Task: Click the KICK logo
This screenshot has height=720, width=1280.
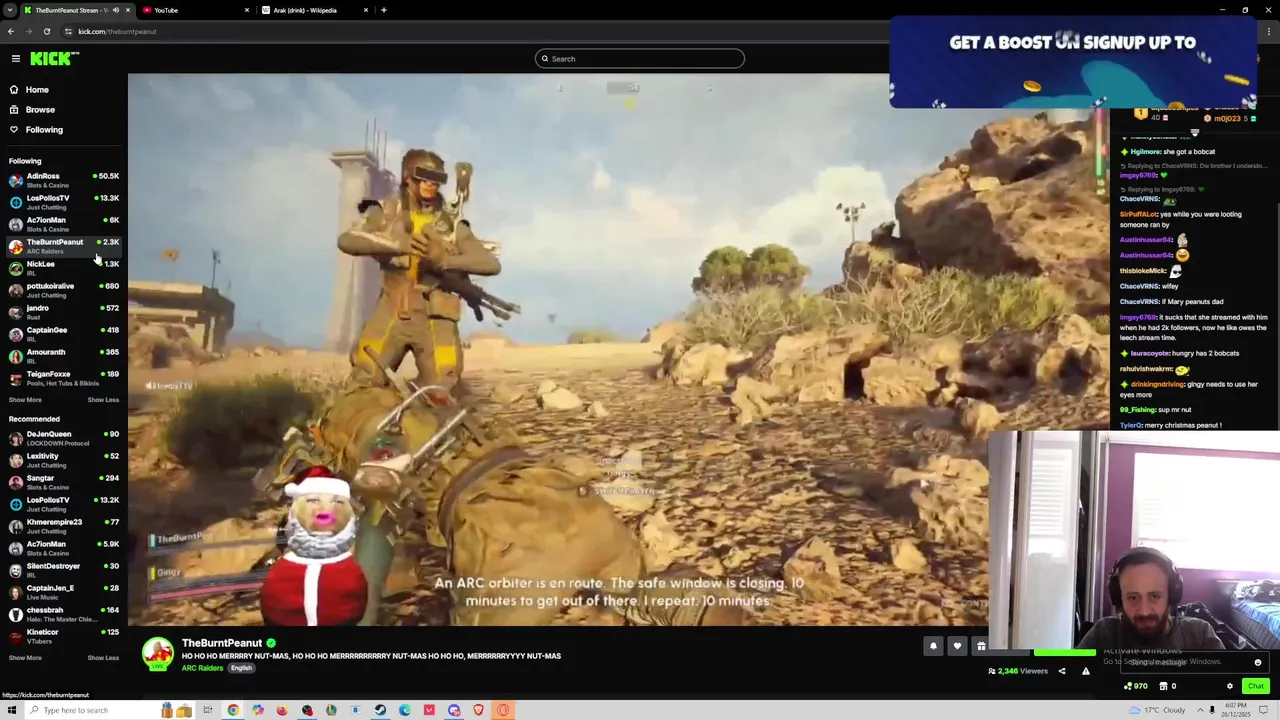Action: point(50,59)
